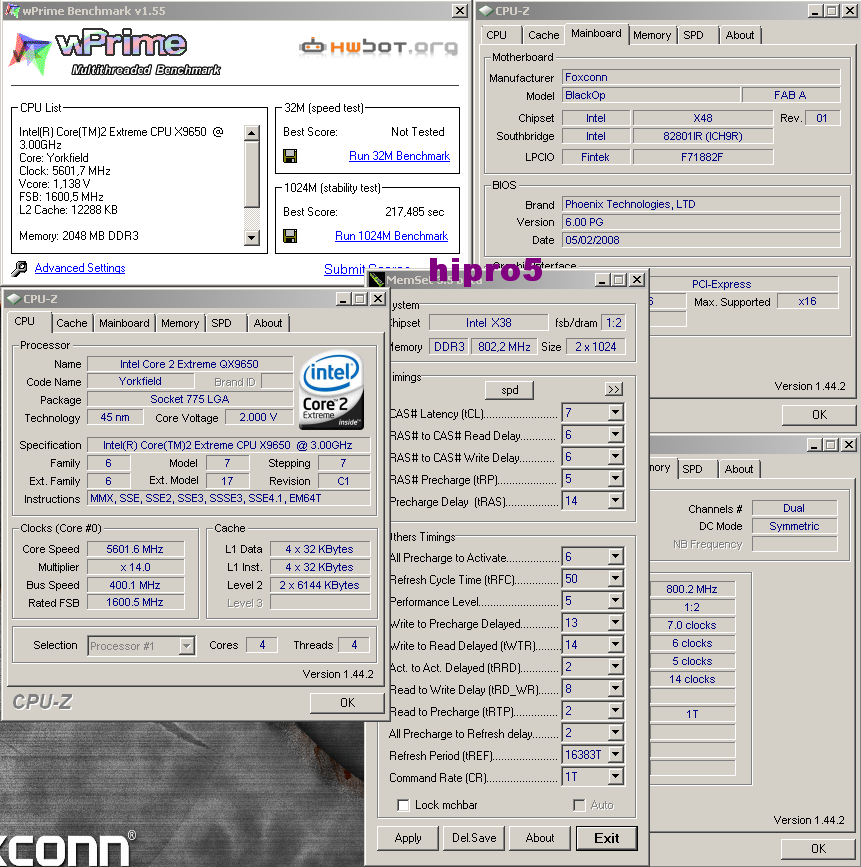Click the BIOS date 05/02/2008 field
861x867 pixels.
(x=701, y=240)
